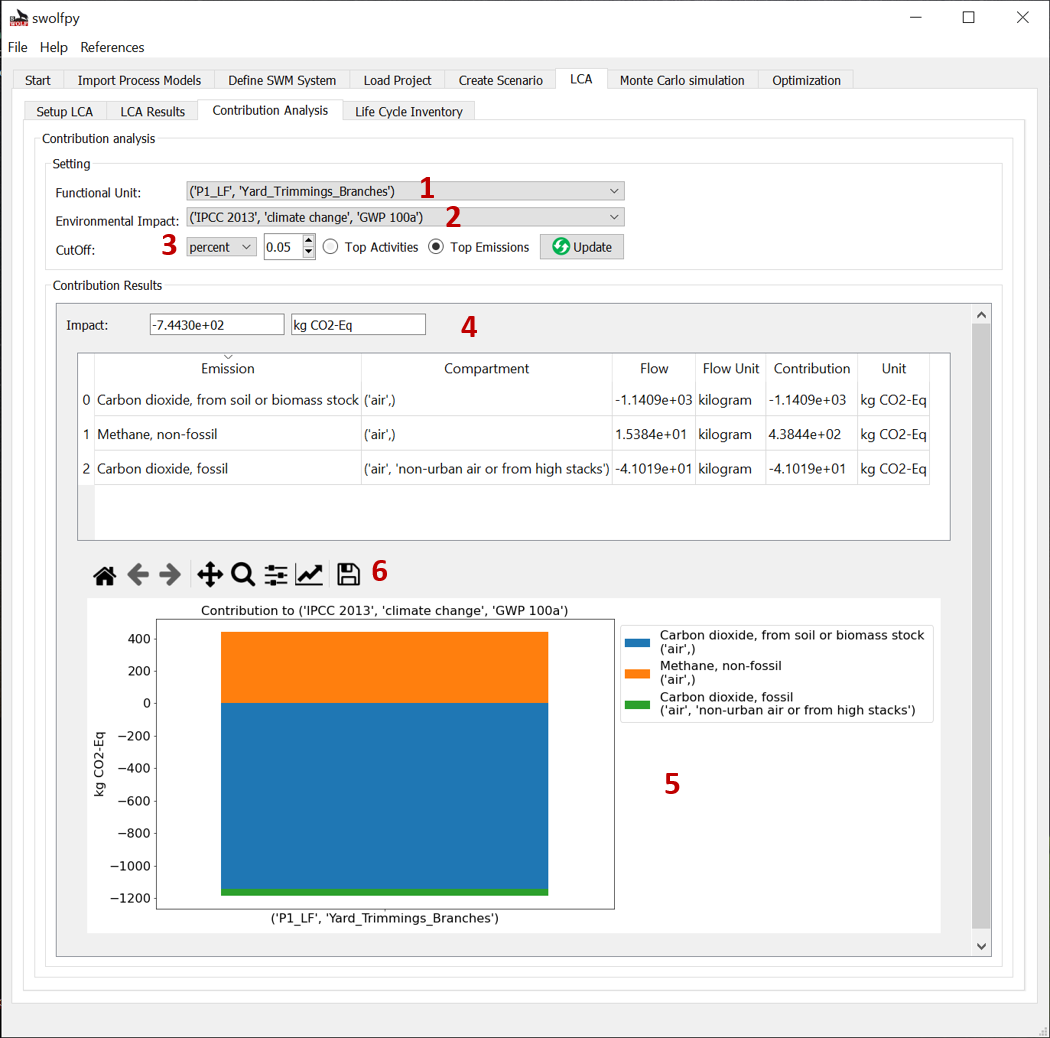Maximize the swolfpy window
Viewport: 1050px width, 1038px height.
[968, 17]
